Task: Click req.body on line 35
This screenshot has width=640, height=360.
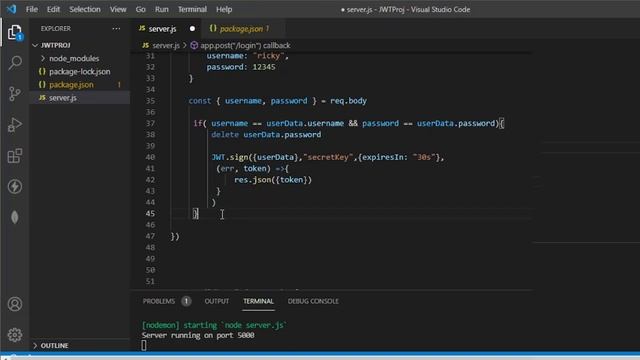Action: coord(348,101)
